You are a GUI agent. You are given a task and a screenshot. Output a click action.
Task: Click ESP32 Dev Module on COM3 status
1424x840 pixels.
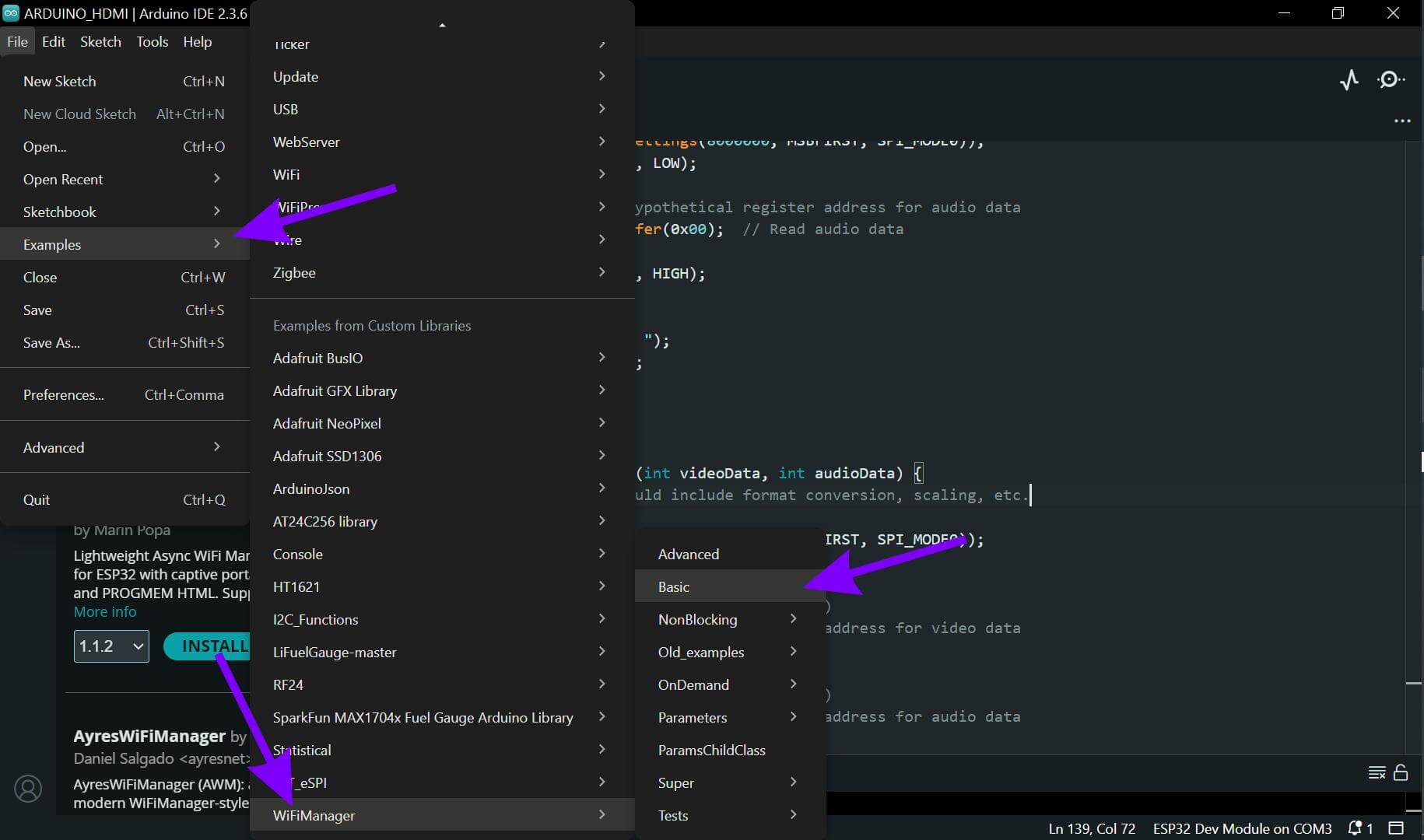1242,828
